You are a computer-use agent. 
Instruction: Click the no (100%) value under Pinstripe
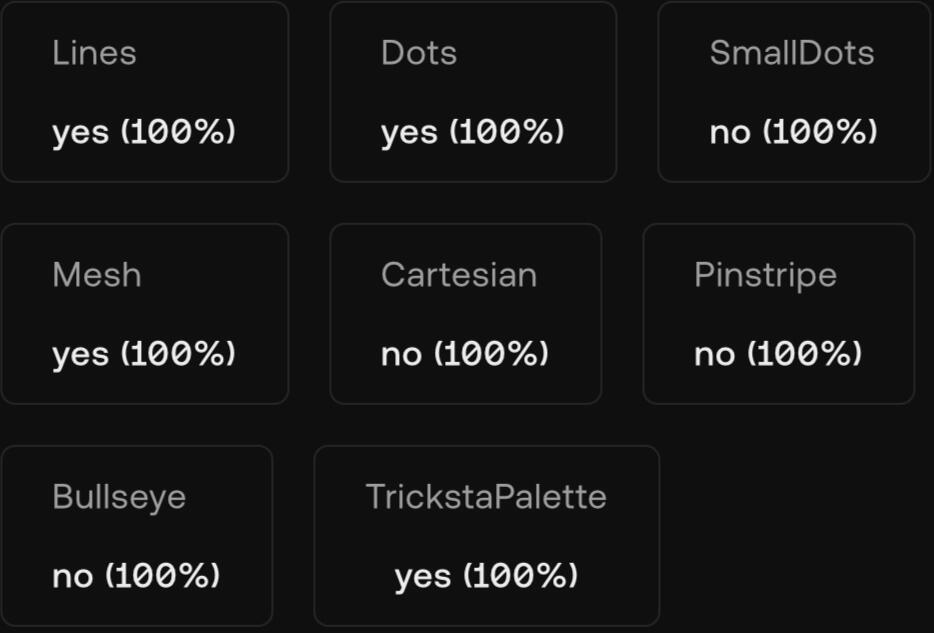[x=777, y=354]
